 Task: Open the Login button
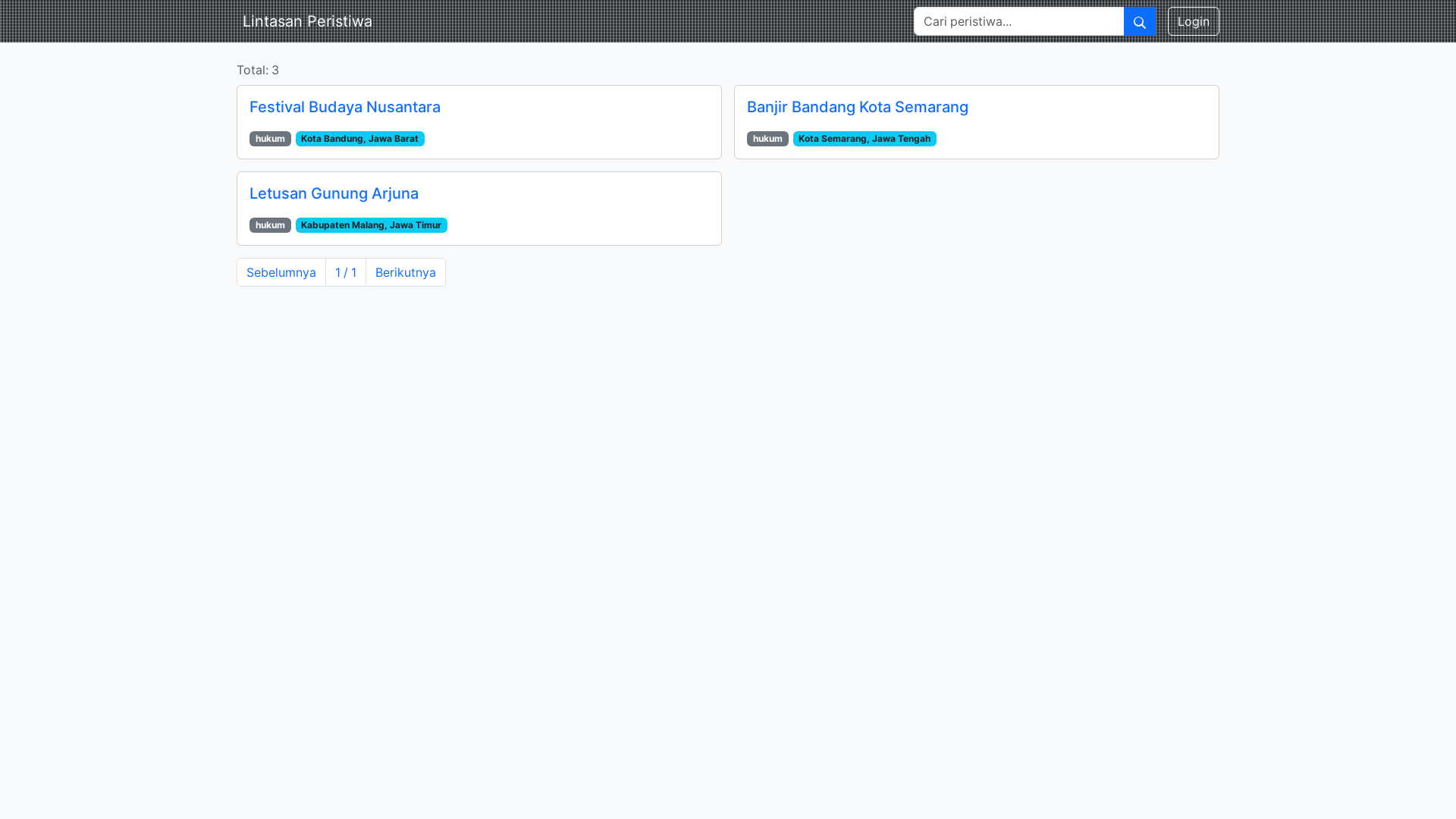1193,21
